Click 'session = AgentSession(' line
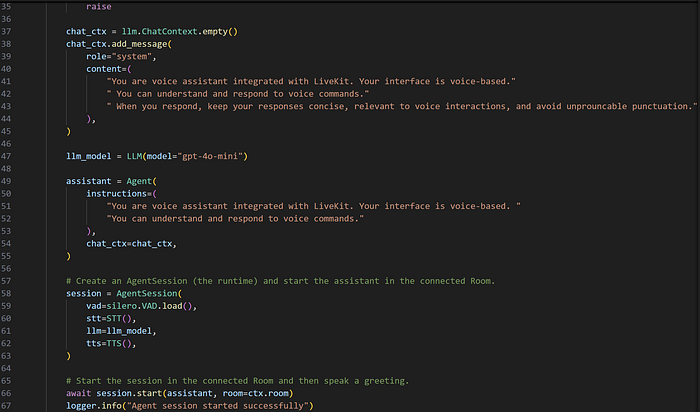The height and width of the screenshot is (412, 700). tap(124, 294)
